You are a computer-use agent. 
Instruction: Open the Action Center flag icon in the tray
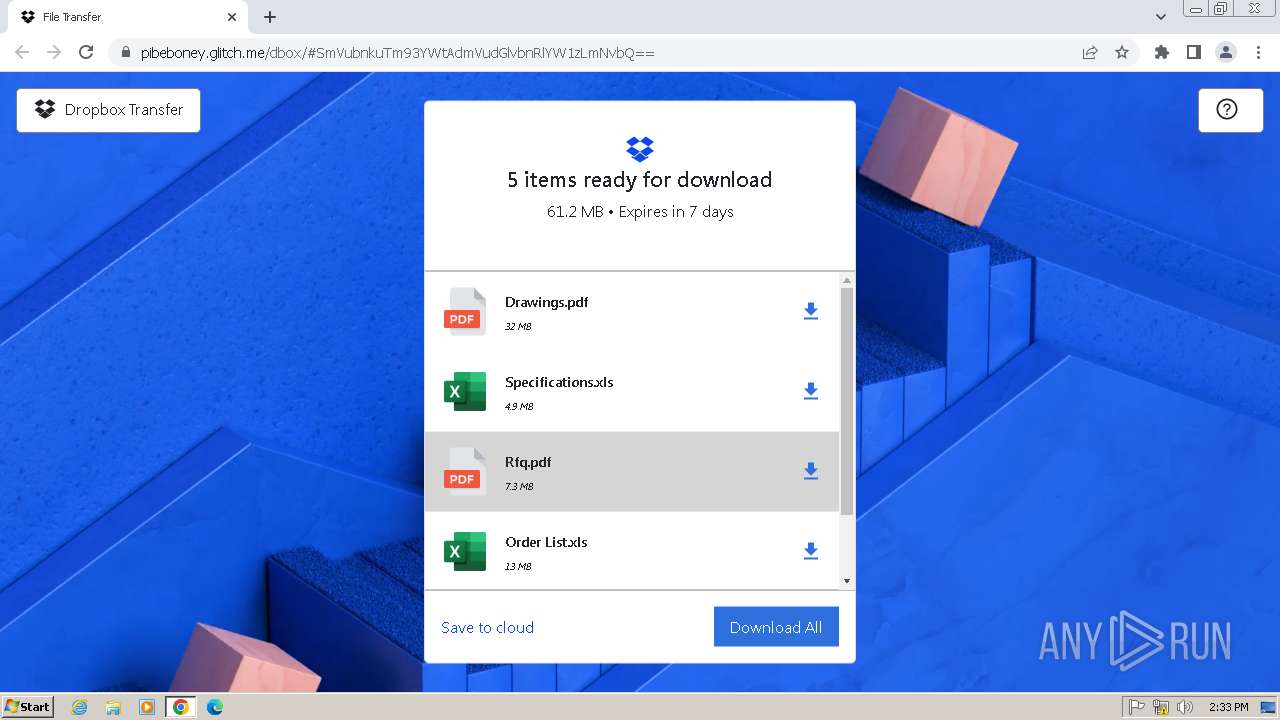click(1137, 707)
